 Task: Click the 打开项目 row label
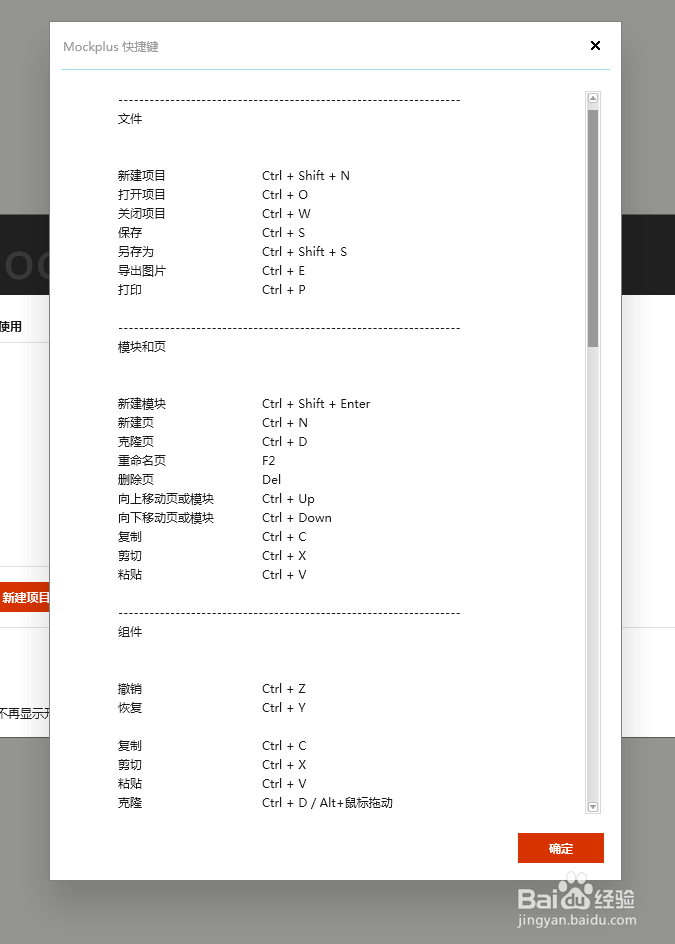pyautogui.click(x=142, y=194)
